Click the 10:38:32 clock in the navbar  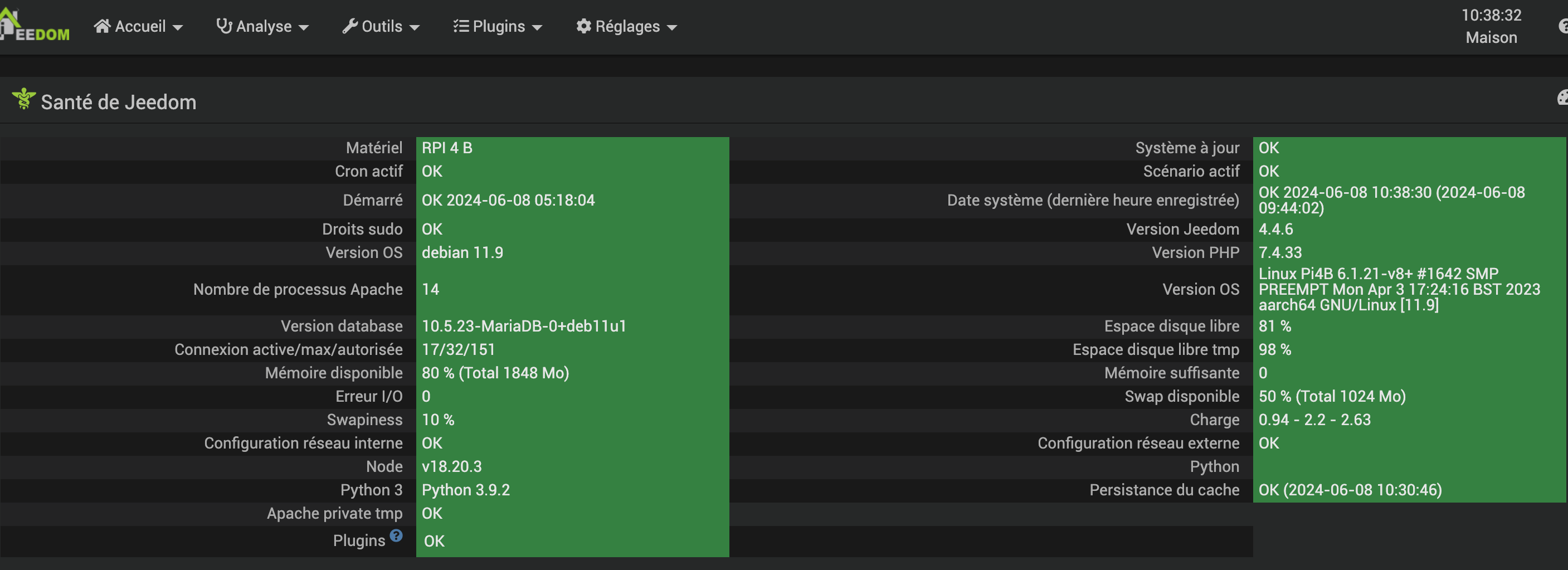pos(1491,15)
